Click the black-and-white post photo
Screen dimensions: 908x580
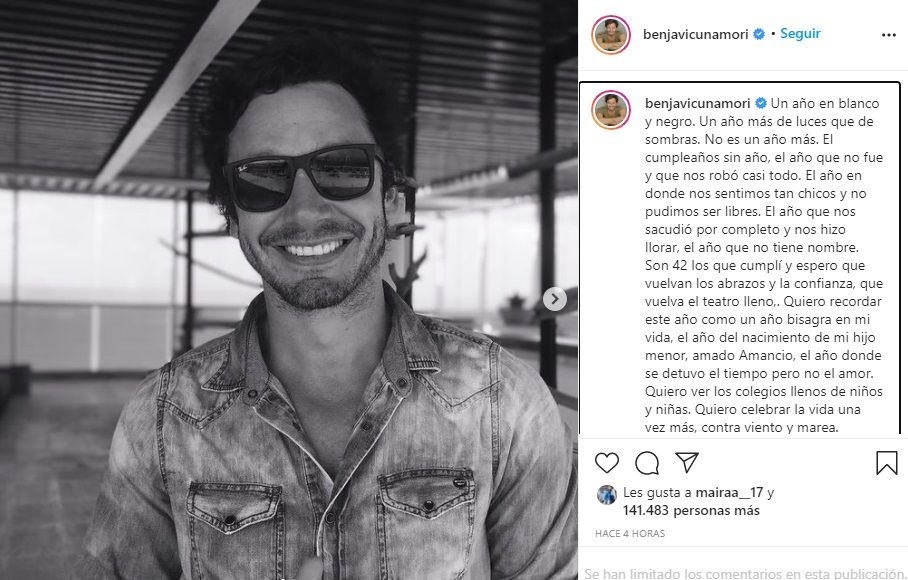(x=288, y=290)
